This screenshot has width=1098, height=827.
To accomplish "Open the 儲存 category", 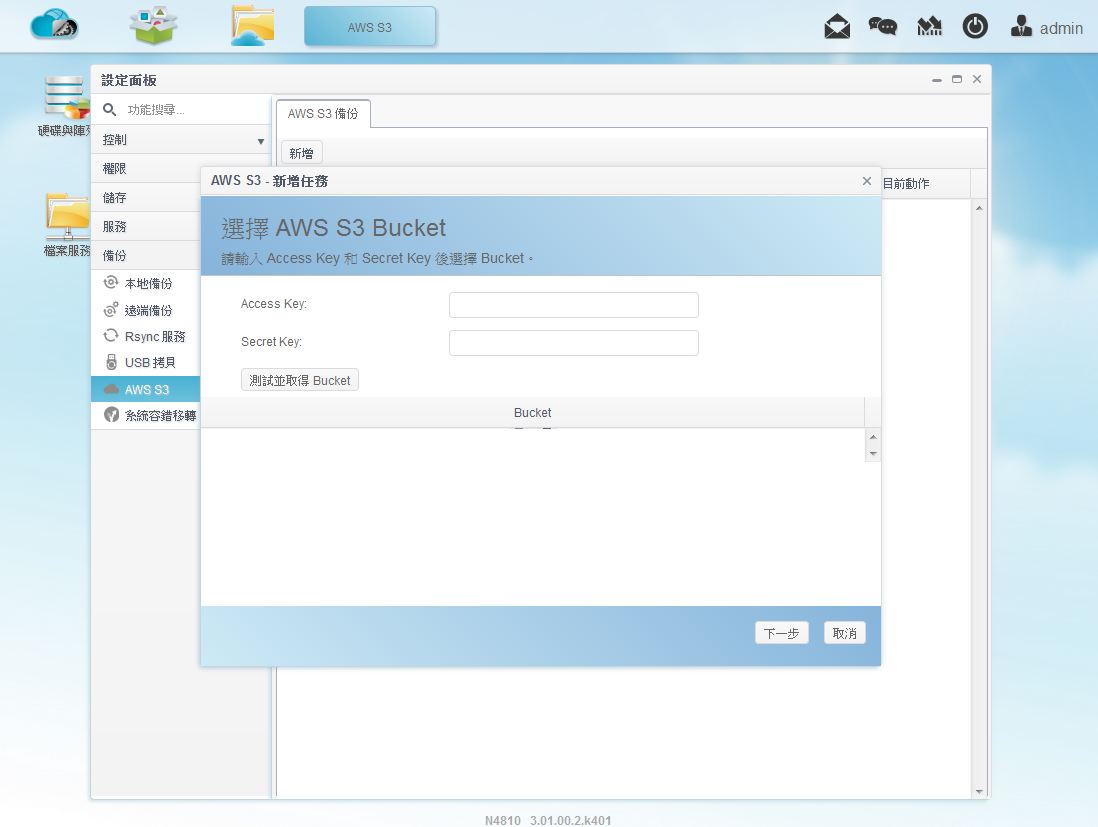I will coord(146,197).
